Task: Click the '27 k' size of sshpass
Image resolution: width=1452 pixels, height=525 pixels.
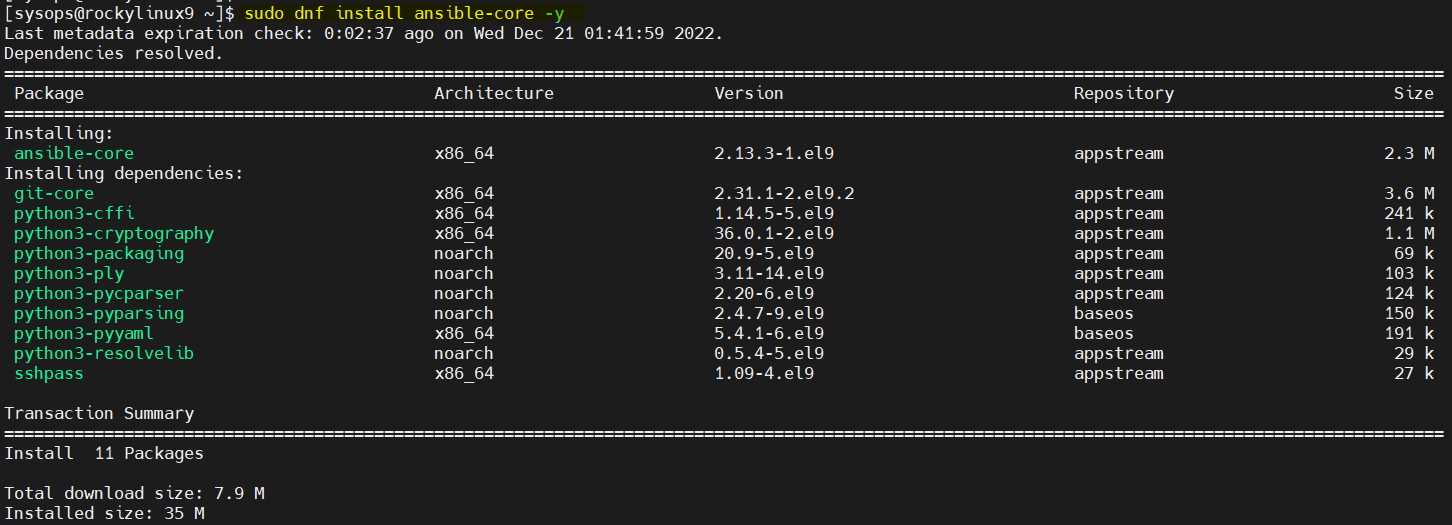Action: pos(1414,373)
